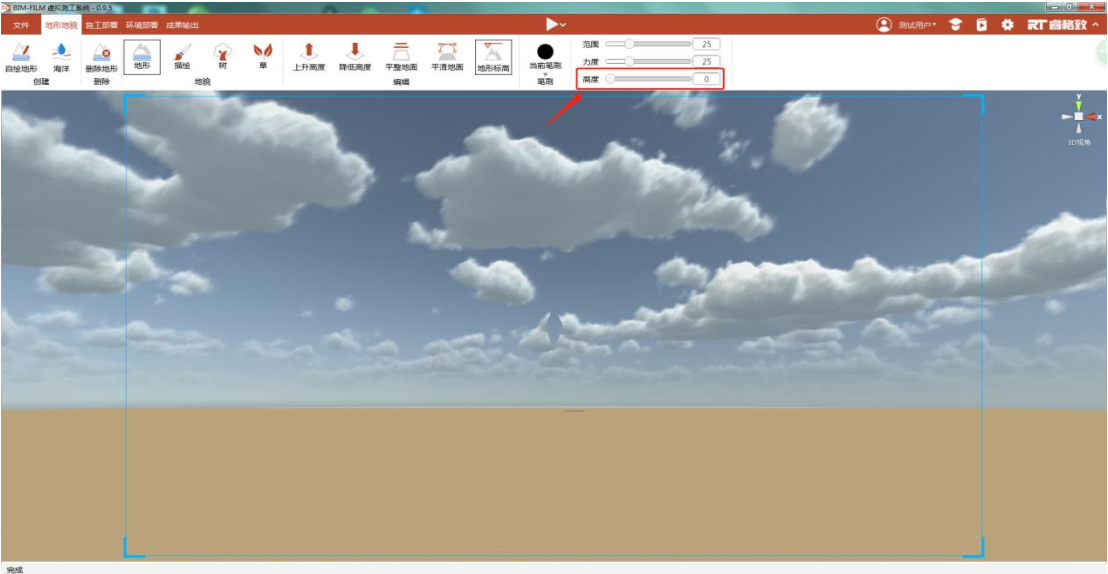Open the settings gear icon
Image resolution: width=1108 pixels, height=574 pixels.
[x=1008, y=25]
